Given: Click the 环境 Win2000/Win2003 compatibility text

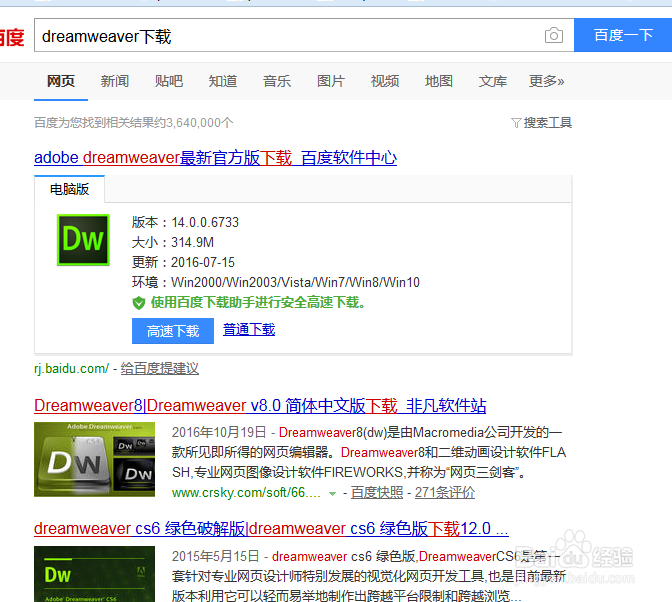Looking at the screenshot, I should (x=276, y=282).
